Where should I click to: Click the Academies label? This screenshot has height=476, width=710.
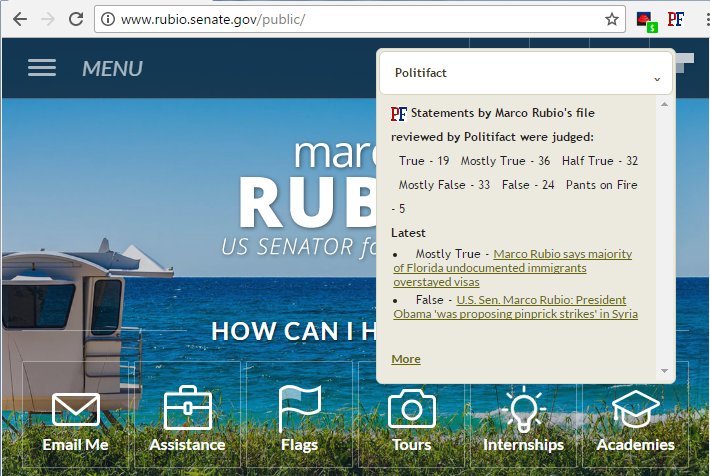click(x=636, y=445)
